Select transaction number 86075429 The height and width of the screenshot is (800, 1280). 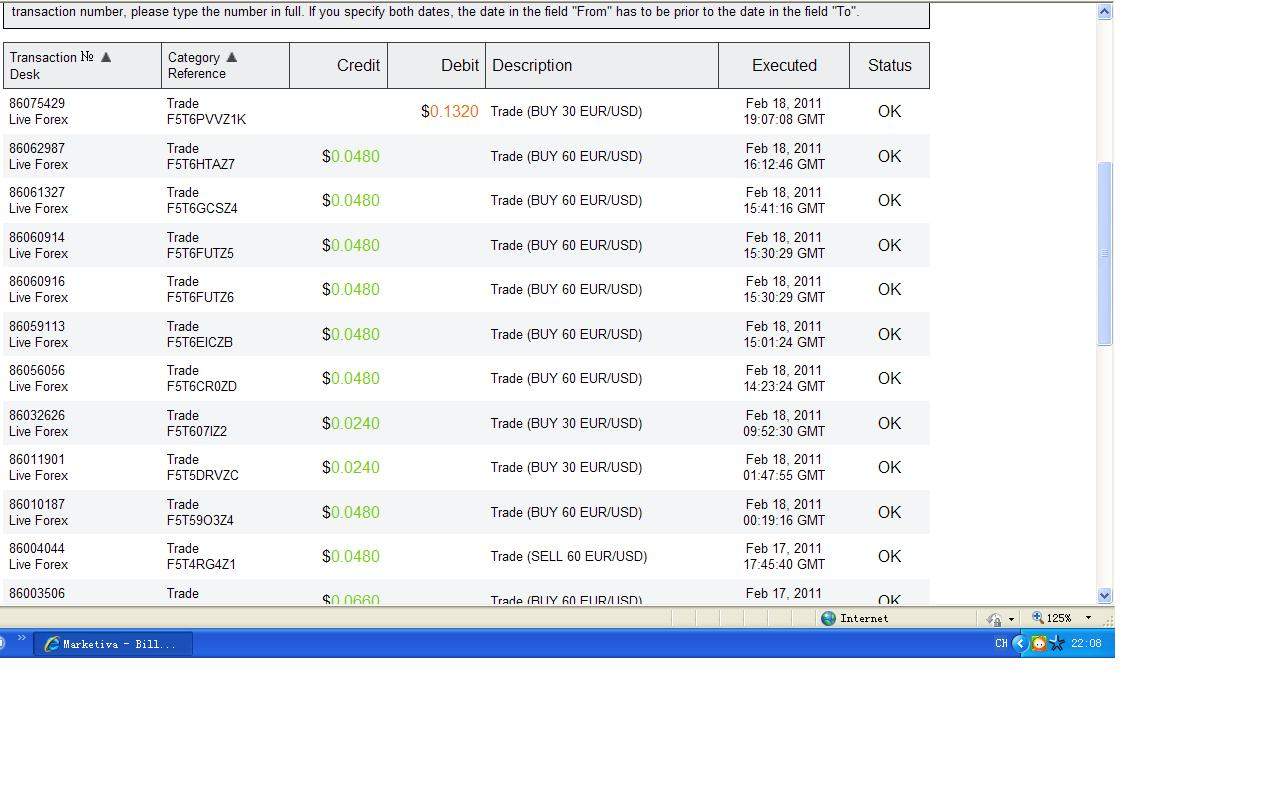coord(37,103)
